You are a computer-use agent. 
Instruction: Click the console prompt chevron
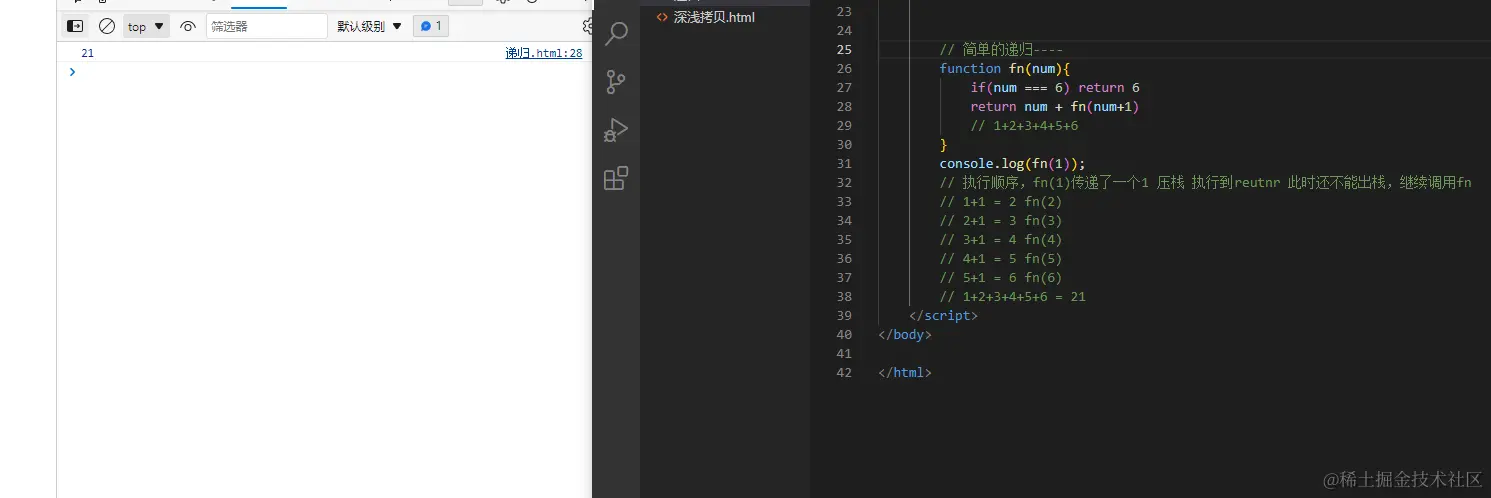click(x=72, y=72)
